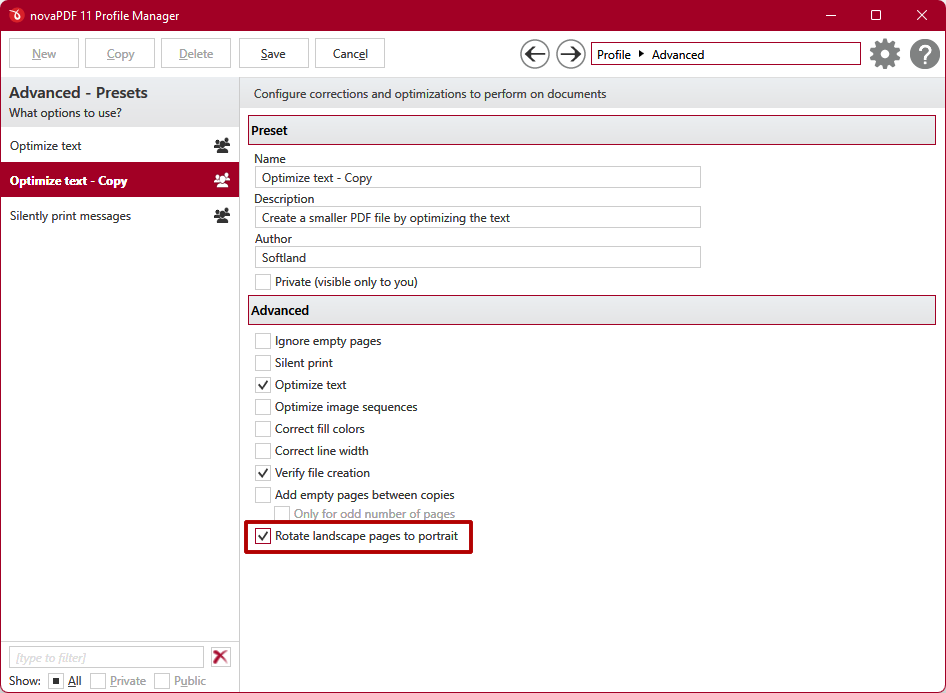The width and height of the screenshot is (946, 693).
Task: Toggle Private (visible only to you) checkbox
Action: pyautogui.click(x=263, y=282)
